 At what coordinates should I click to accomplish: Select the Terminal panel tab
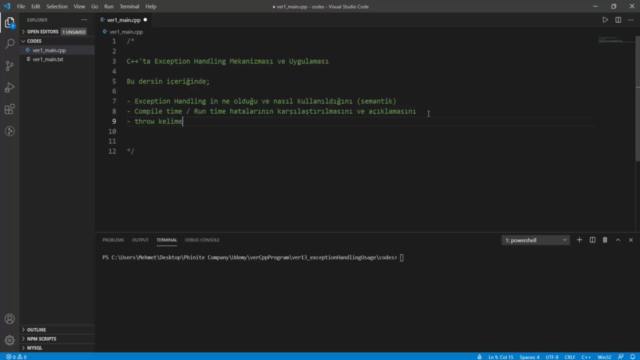click(x=167, y=240)
